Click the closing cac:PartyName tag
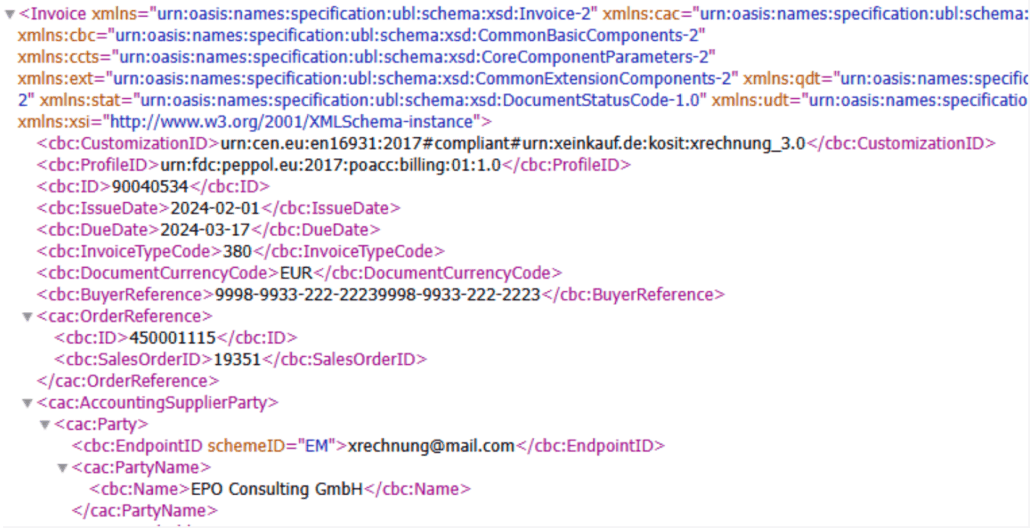The height and width of the screenshot is (528, 1030). [145, 512]
